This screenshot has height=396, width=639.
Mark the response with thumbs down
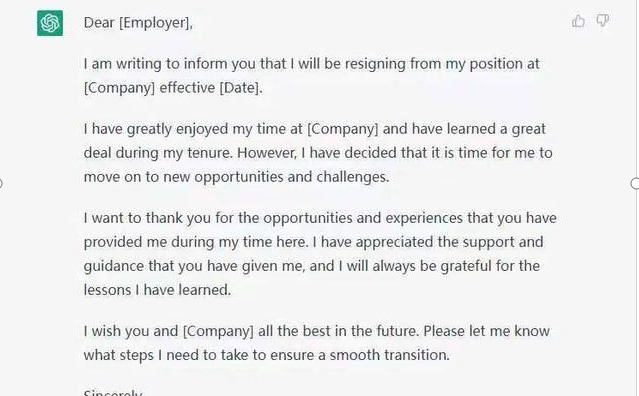602,20
